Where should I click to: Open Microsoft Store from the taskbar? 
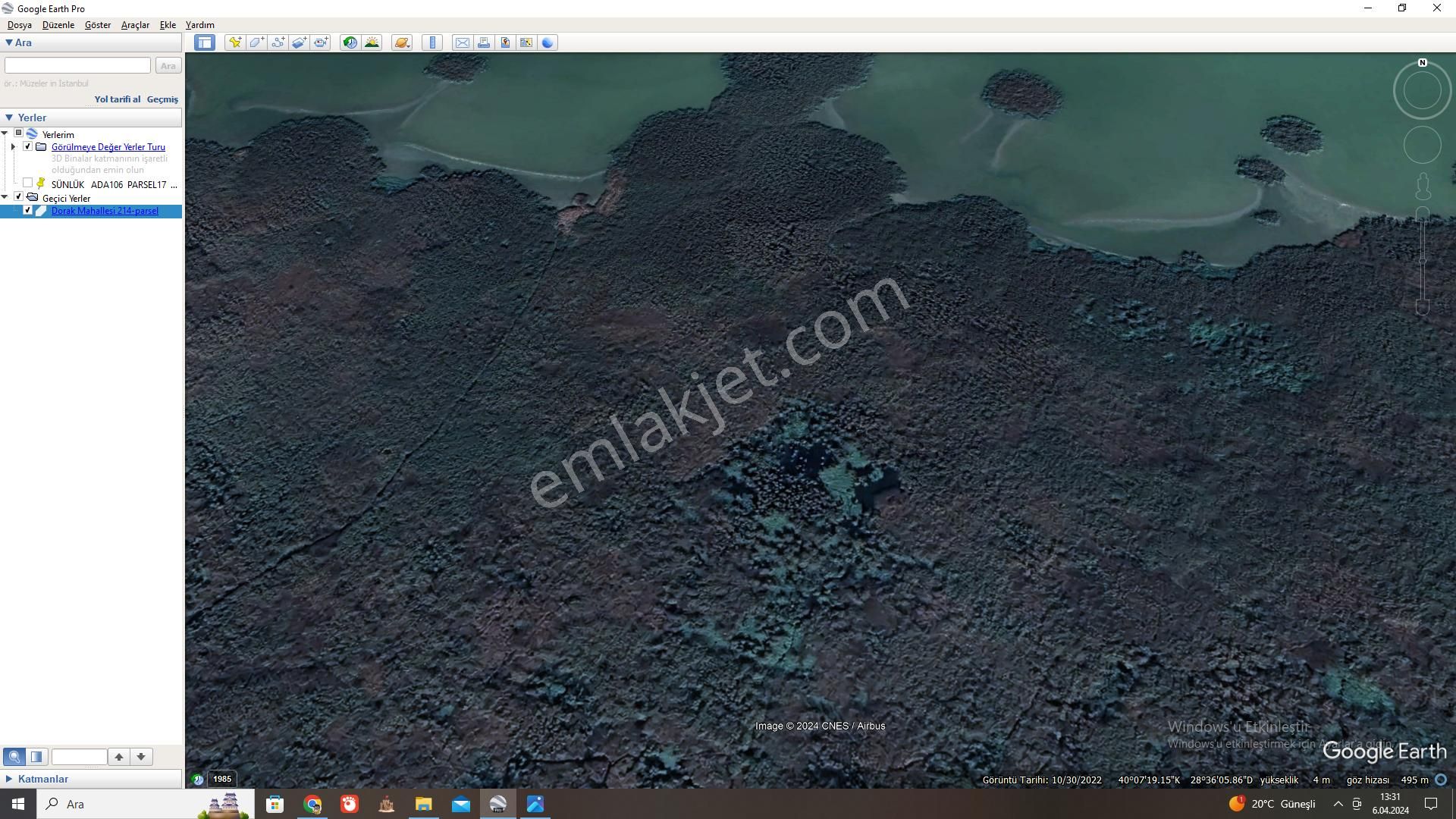(275, 804)
